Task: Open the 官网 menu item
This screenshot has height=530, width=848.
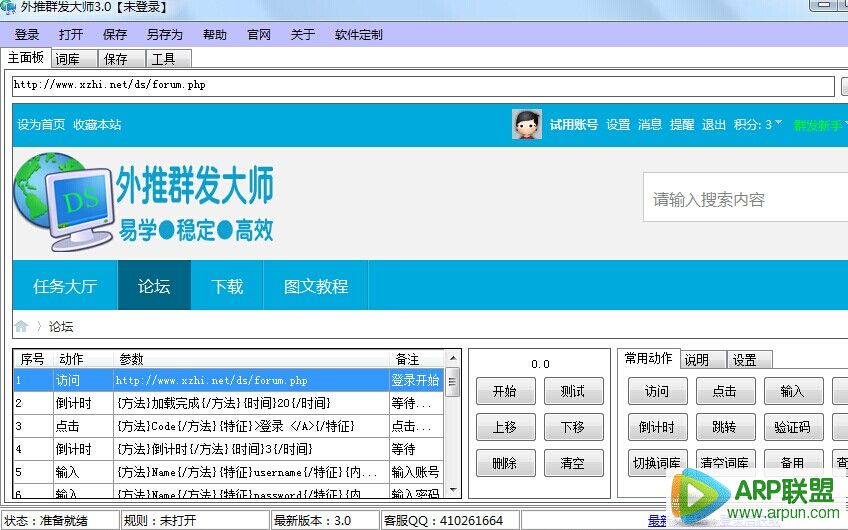Action: [259, 35]
